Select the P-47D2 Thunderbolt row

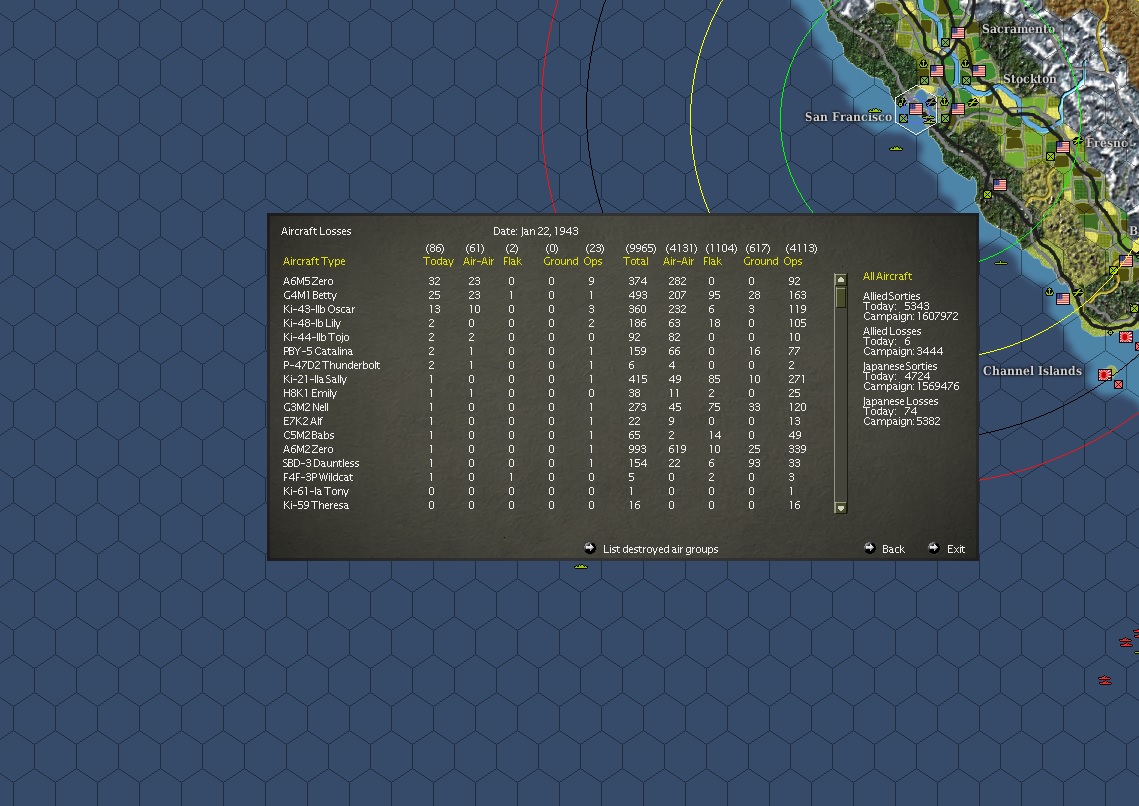click(x=545, y=365)
